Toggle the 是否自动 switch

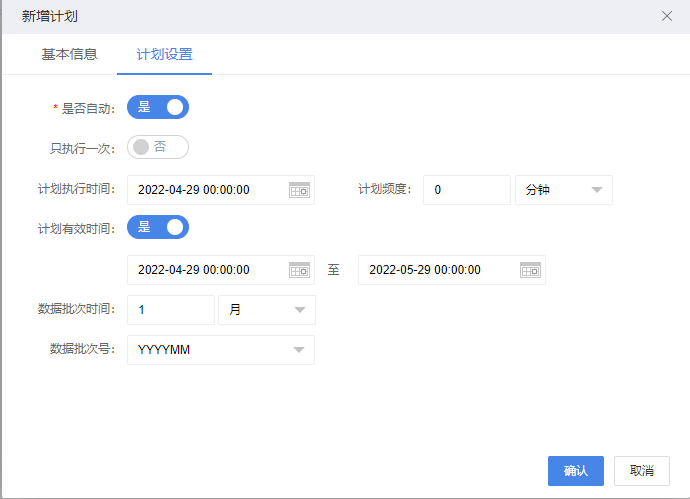pos(158,107)
